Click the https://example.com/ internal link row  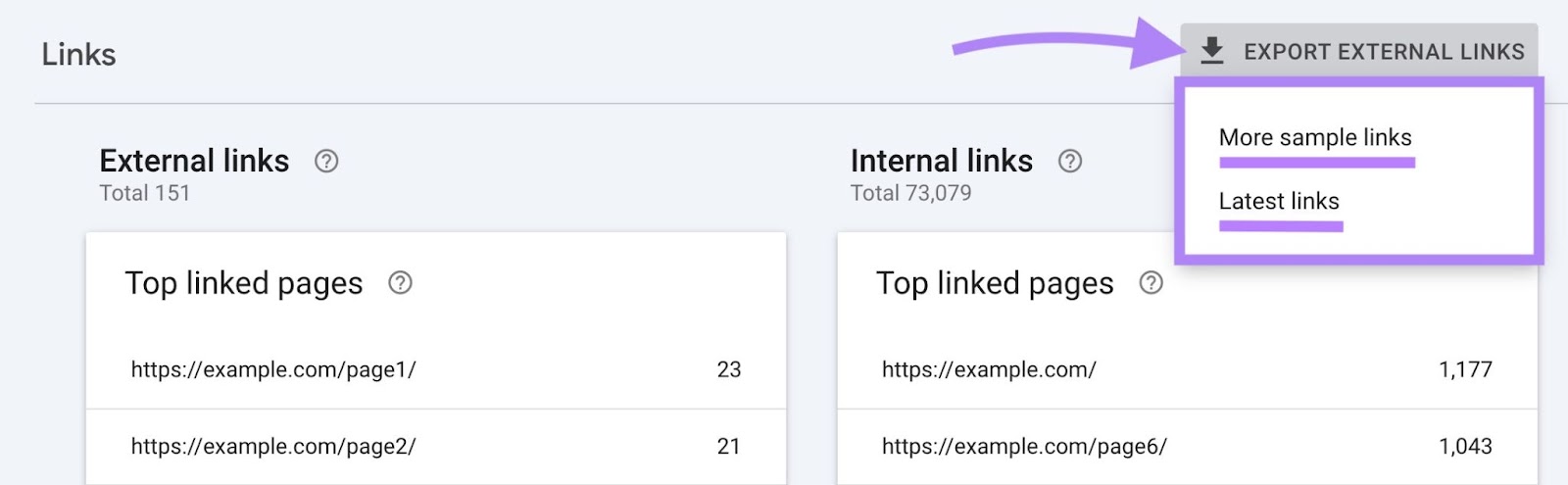989,369
